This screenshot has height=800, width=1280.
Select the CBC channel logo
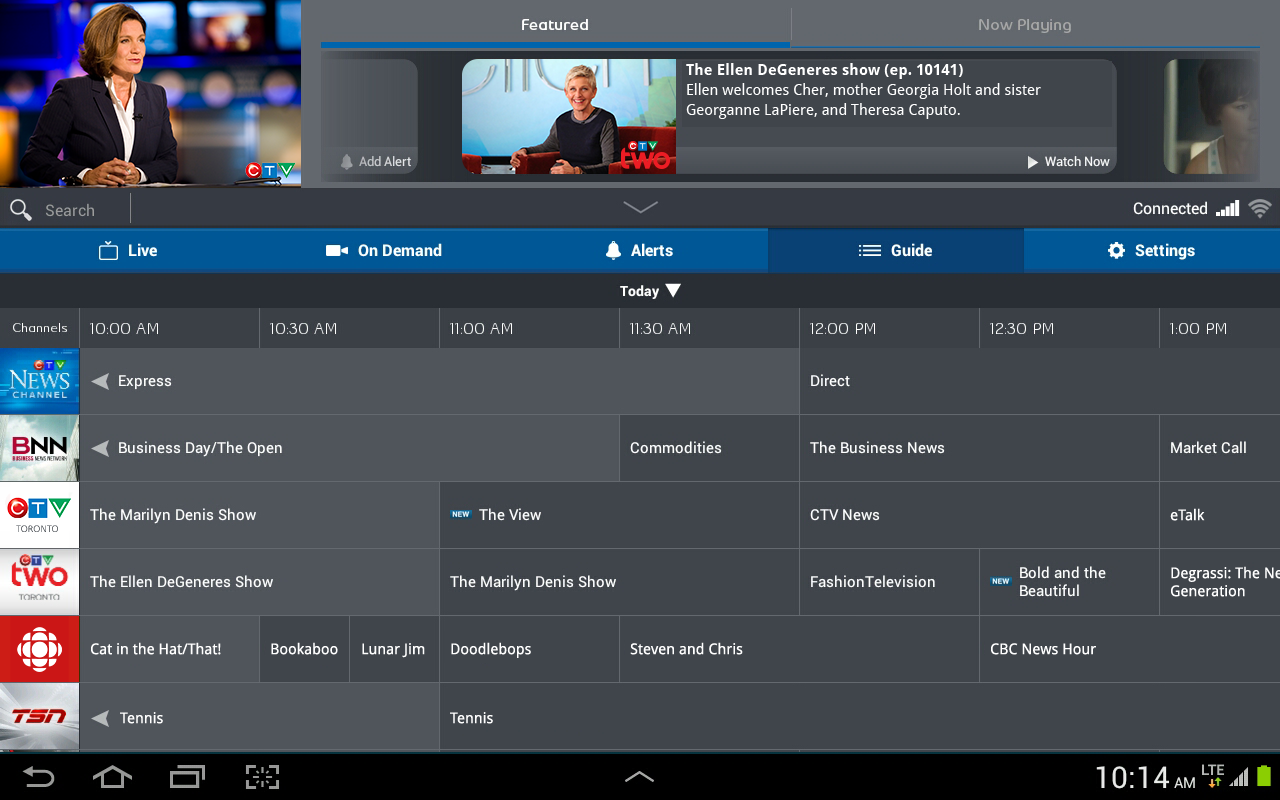(x=40, y=649)
